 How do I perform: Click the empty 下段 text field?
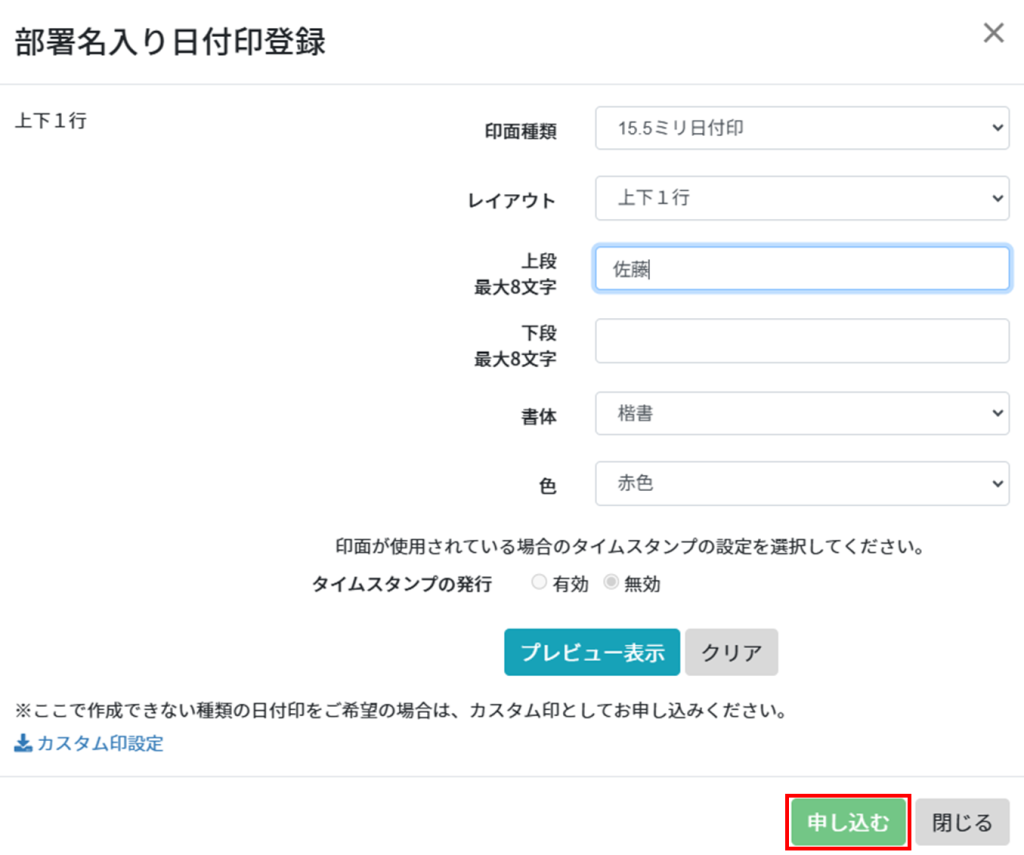(x=801, y=341)
